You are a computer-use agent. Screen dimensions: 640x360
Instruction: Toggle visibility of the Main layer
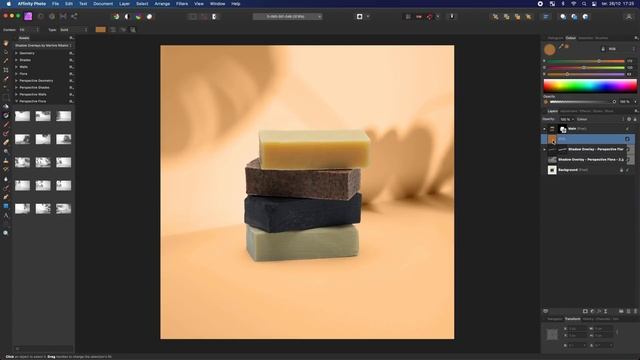pyautogui.click(x=627, y=129)
